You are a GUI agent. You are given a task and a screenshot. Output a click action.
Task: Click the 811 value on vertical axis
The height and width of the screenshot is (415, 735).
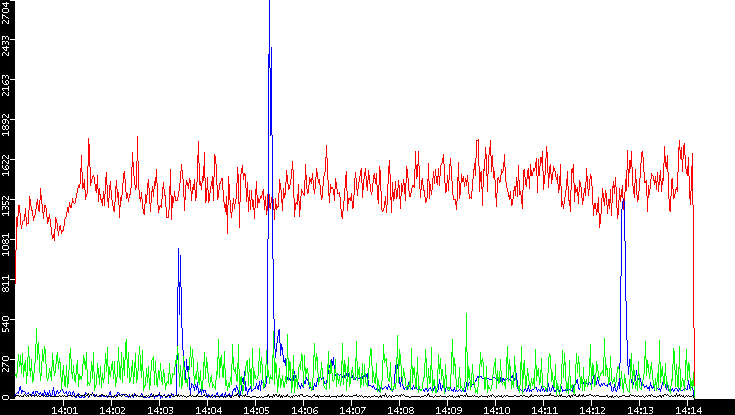point(5,283)
